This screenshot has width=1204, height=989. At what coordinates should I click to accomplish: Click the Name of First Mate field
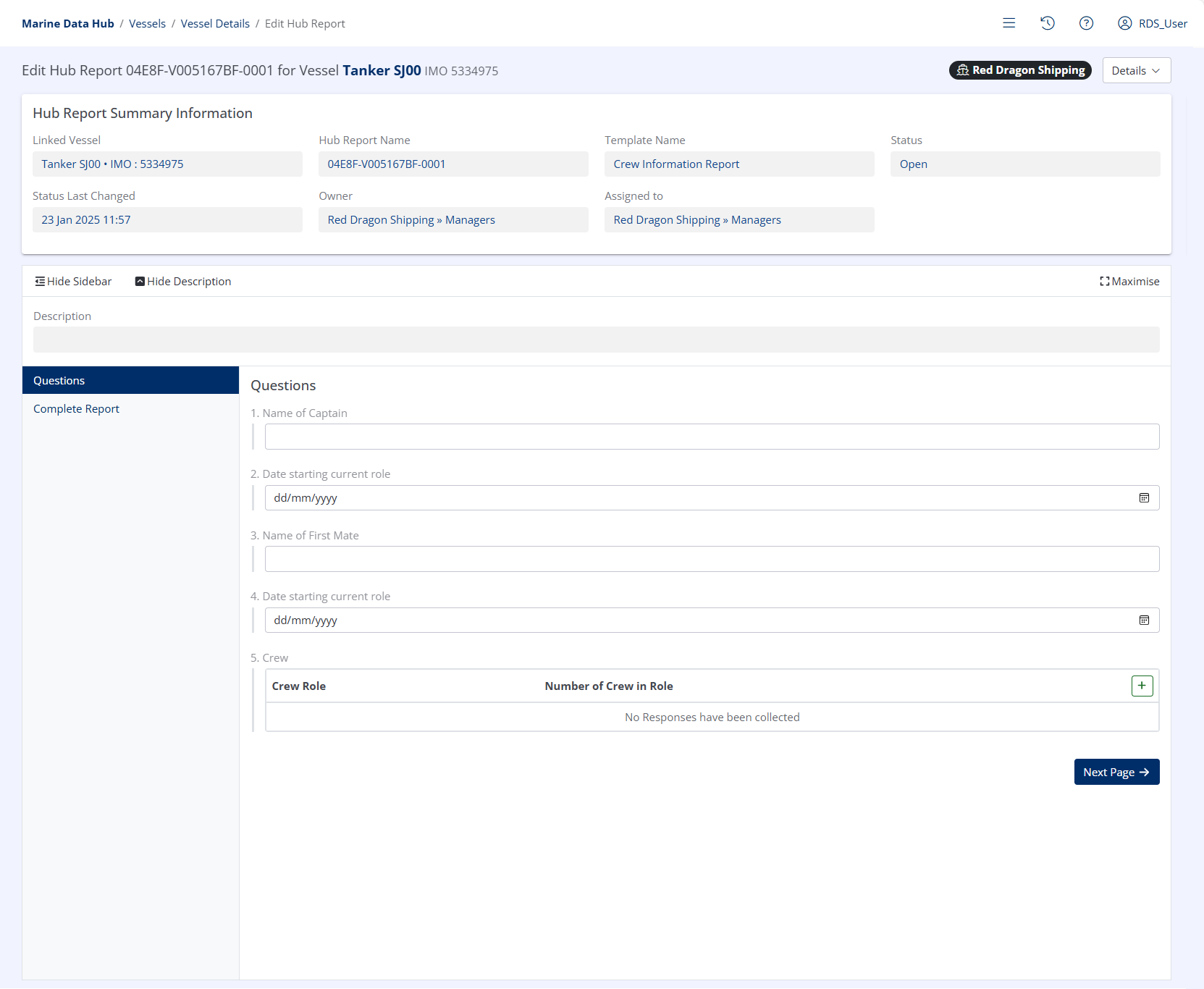click(x=712, y=559)
